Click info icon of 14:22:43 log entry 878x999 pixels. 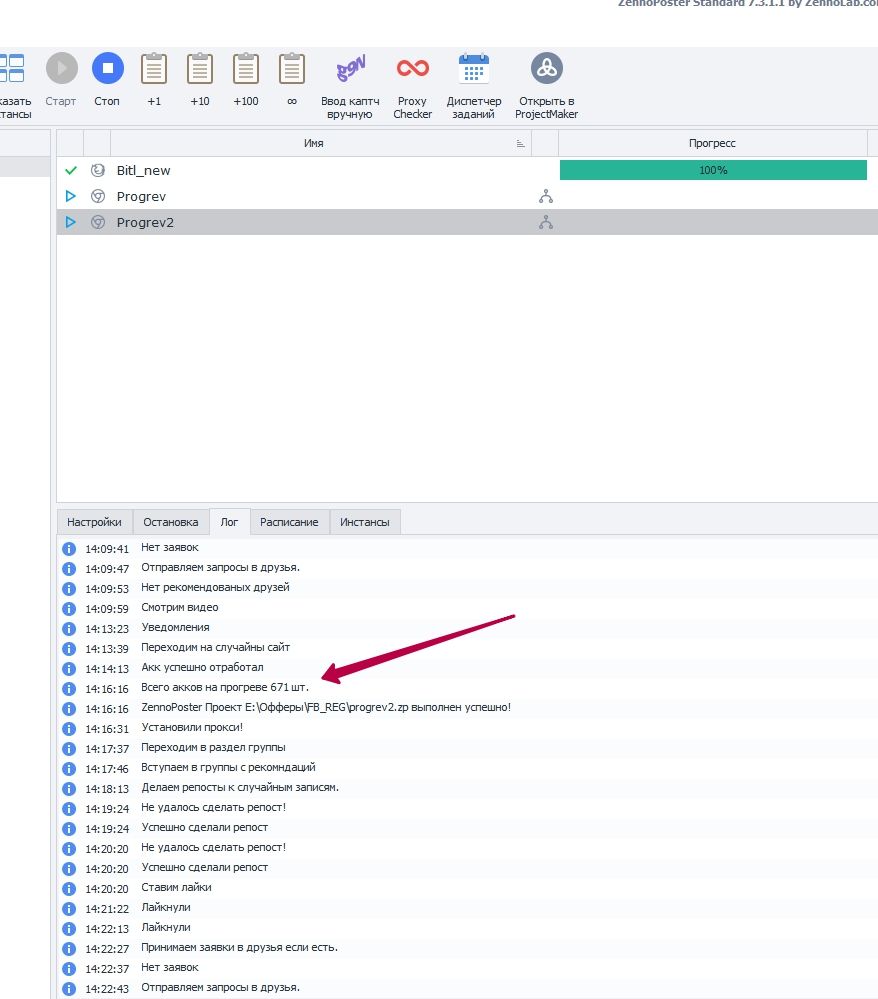click(x=69, y=989)
